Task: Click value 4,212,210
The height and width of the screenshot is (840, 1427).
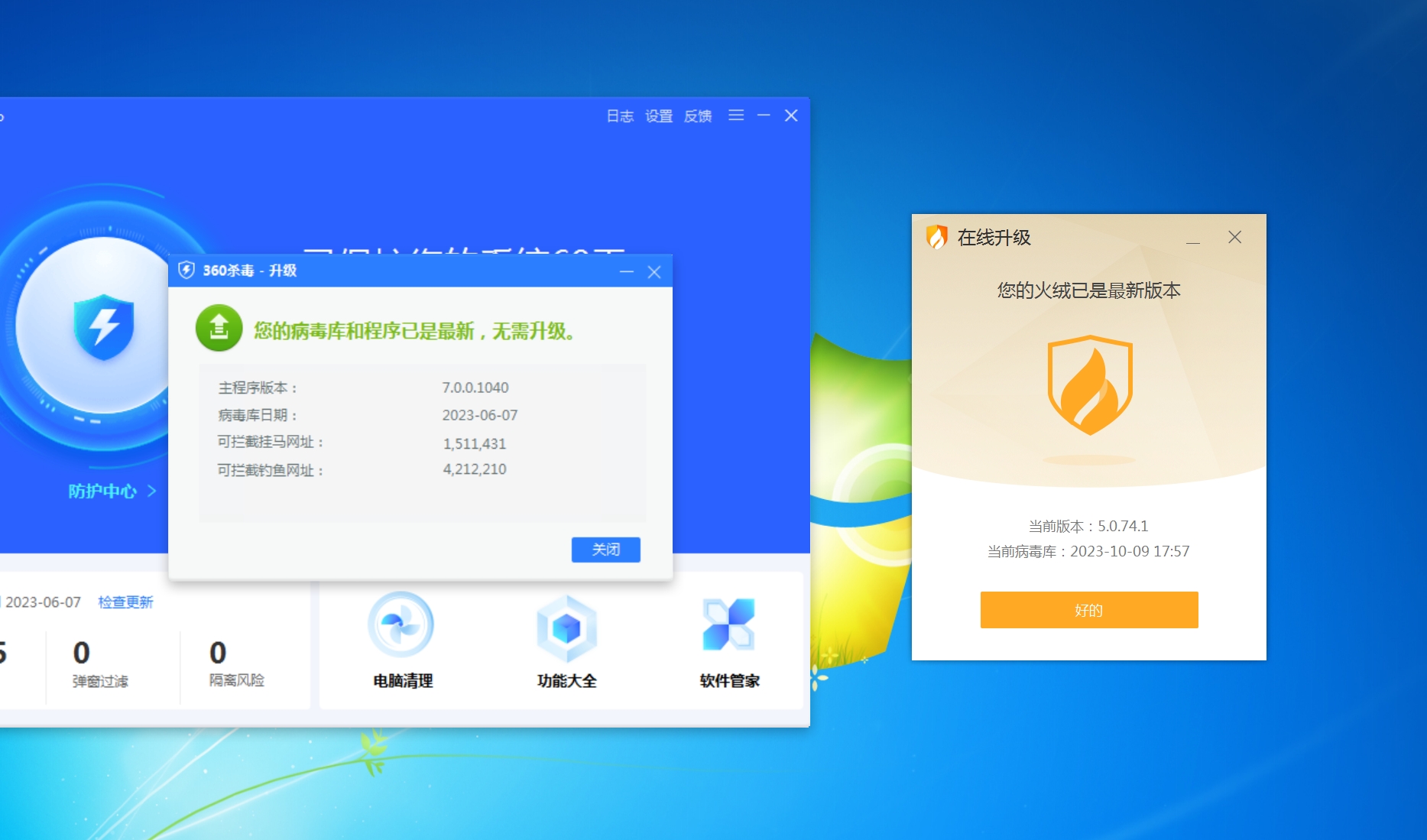Action: (x=475, y=469)
